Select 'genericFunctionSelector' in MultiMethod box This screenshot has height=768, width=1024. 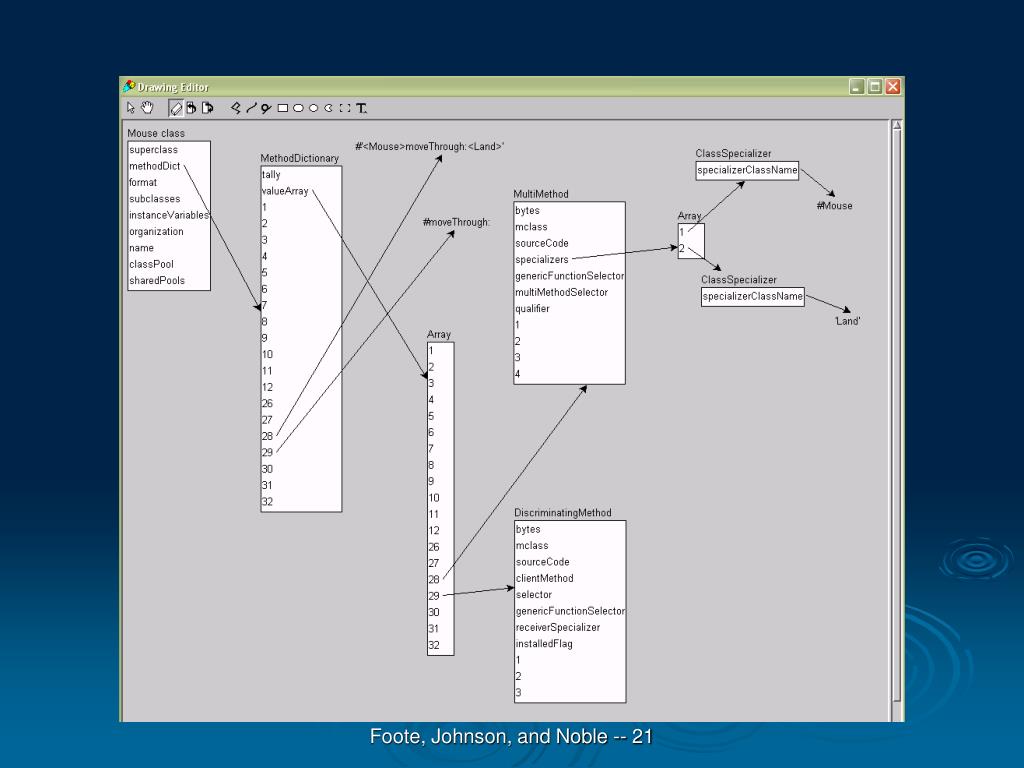click(569, 276)
